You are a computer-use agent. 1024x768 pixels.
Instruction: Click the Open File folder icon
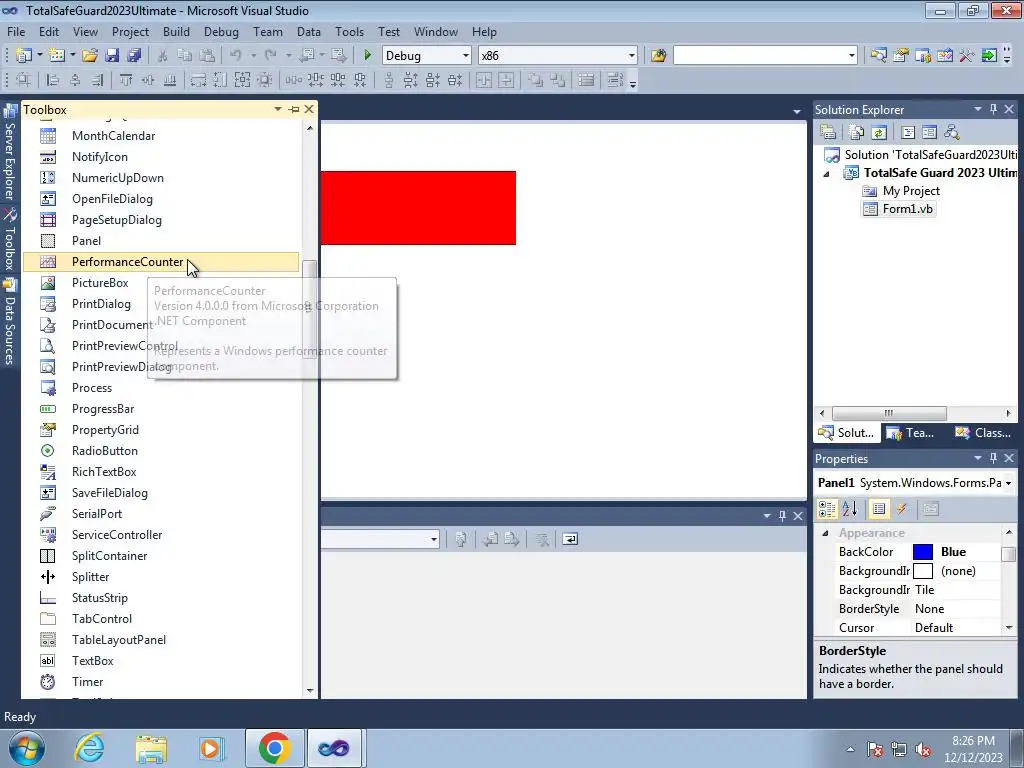90,56
